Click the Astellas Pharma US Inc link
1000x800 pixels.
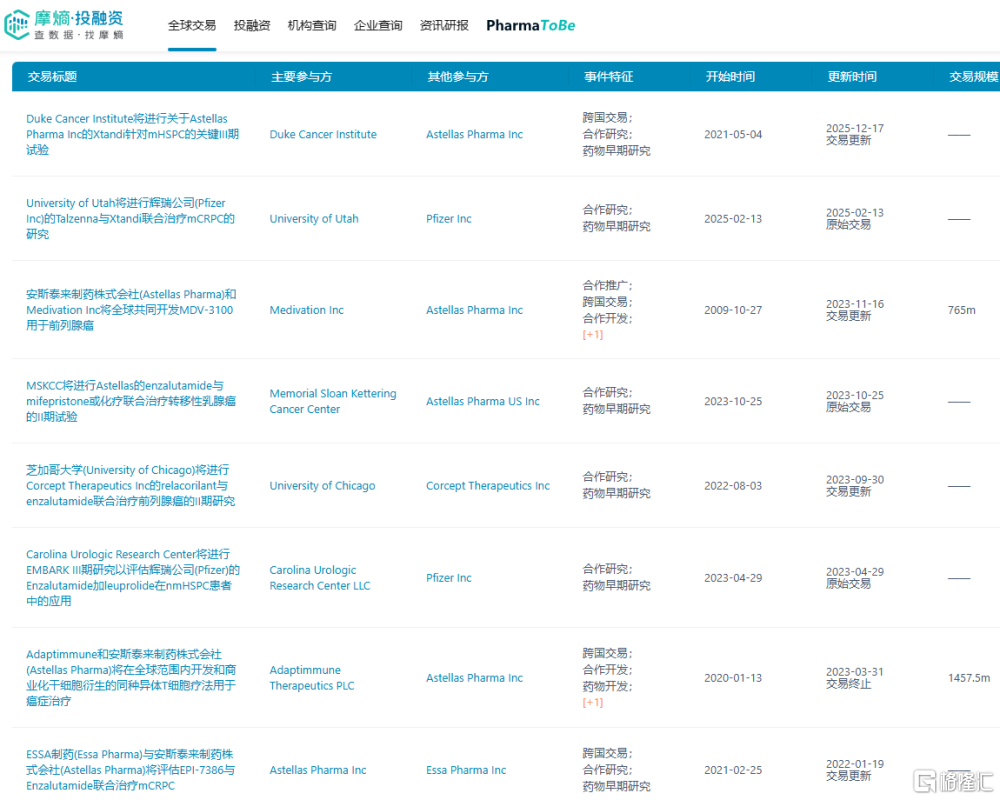pyautogui.click(x=483, y=401)
